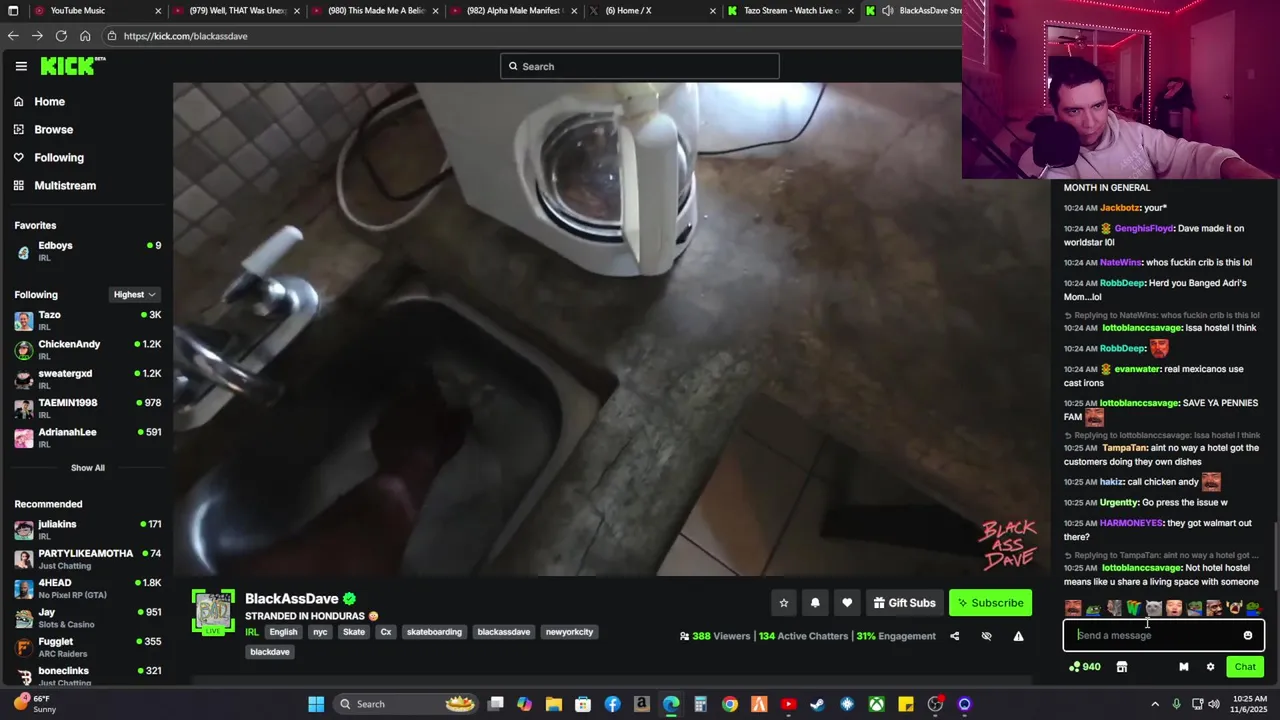Close the YouTube Music browser tab
The image size is (1280, 720).
pyautogui.click(x=158, y=11)
